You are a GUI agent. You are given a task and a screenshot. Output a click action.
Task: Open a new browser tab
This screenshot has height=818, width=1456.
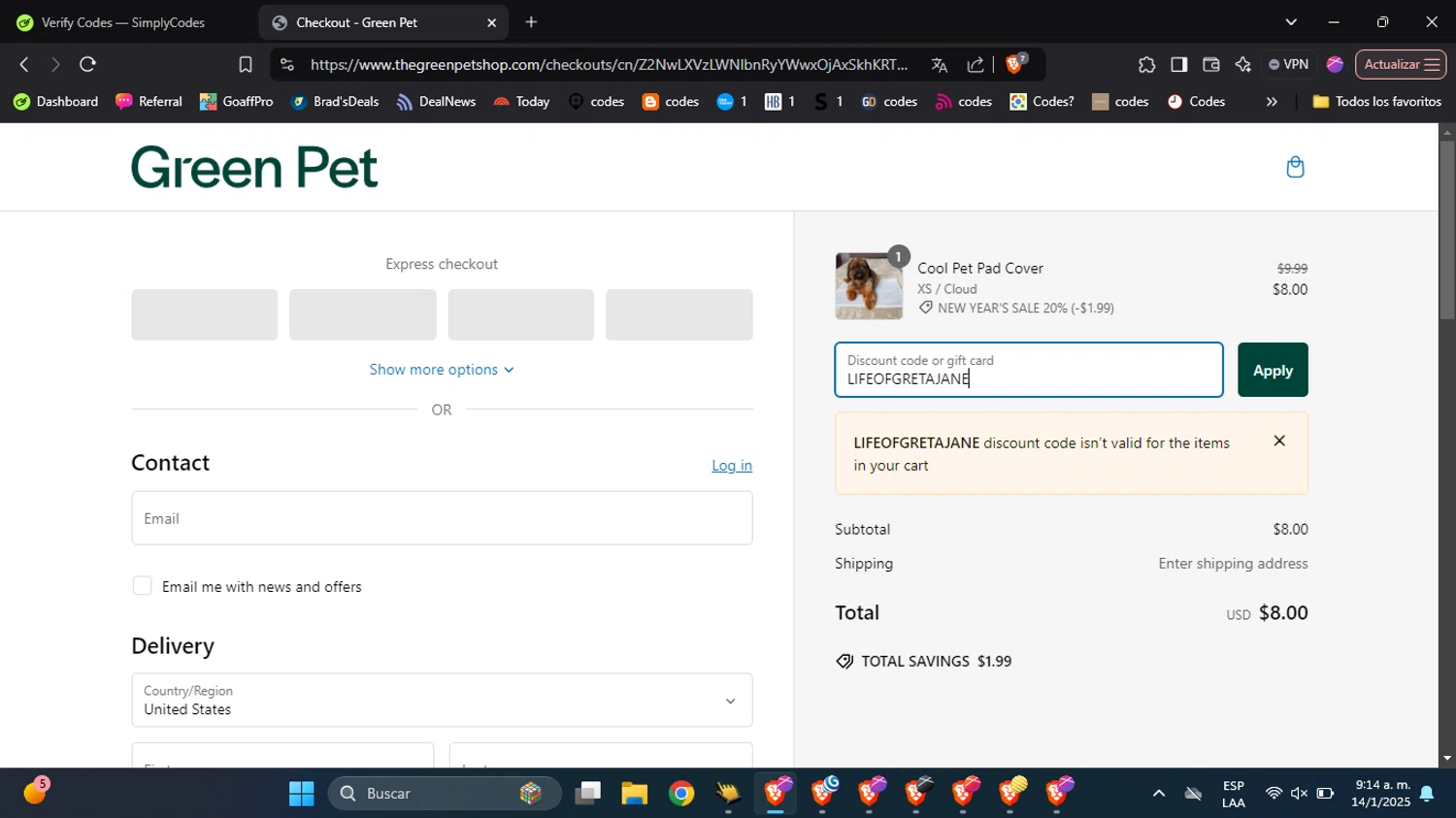coord(531,22)
